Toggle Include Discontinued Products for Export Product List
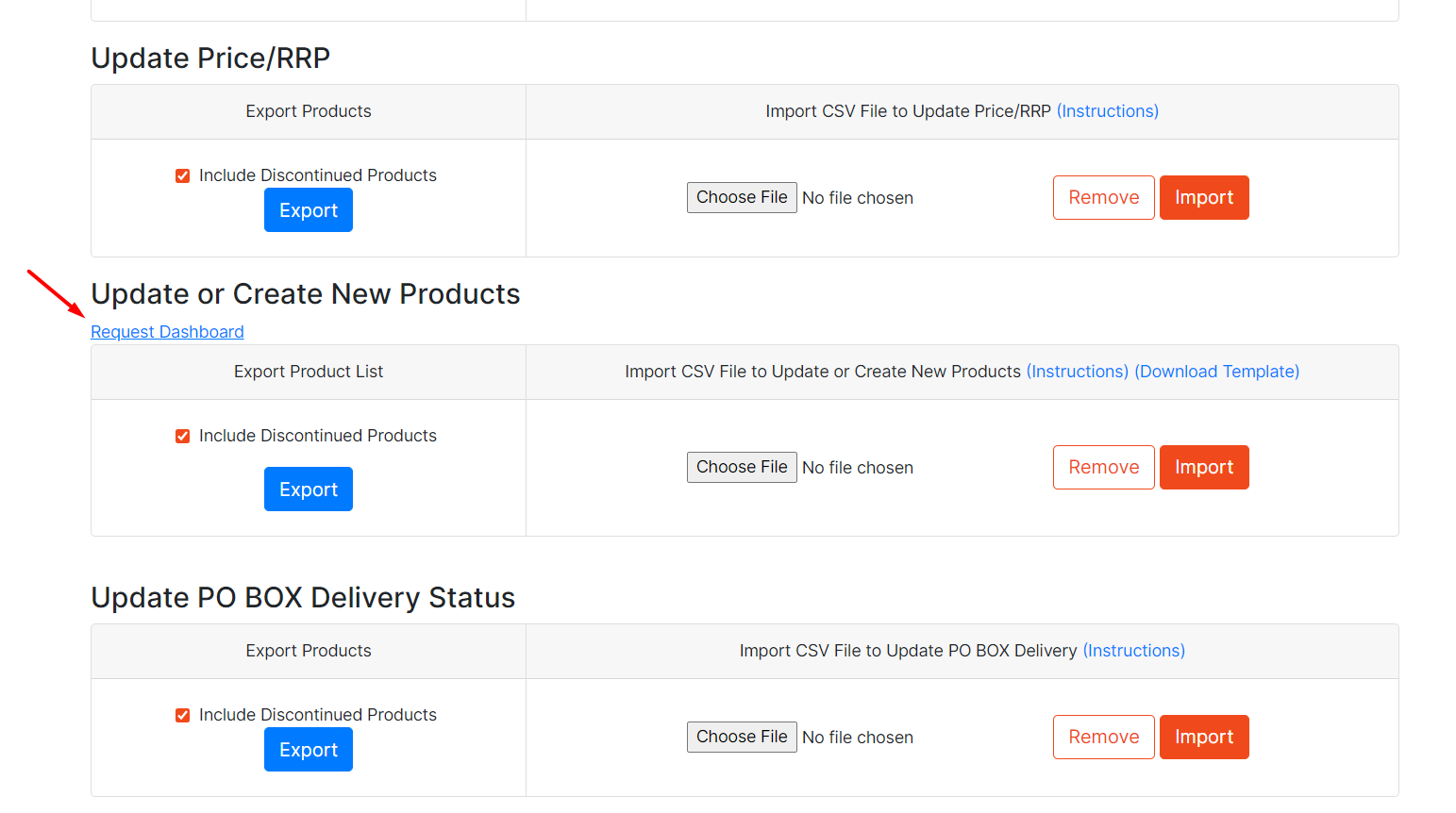This screenshot has height=813, width=1456. [x=183, y=437]
